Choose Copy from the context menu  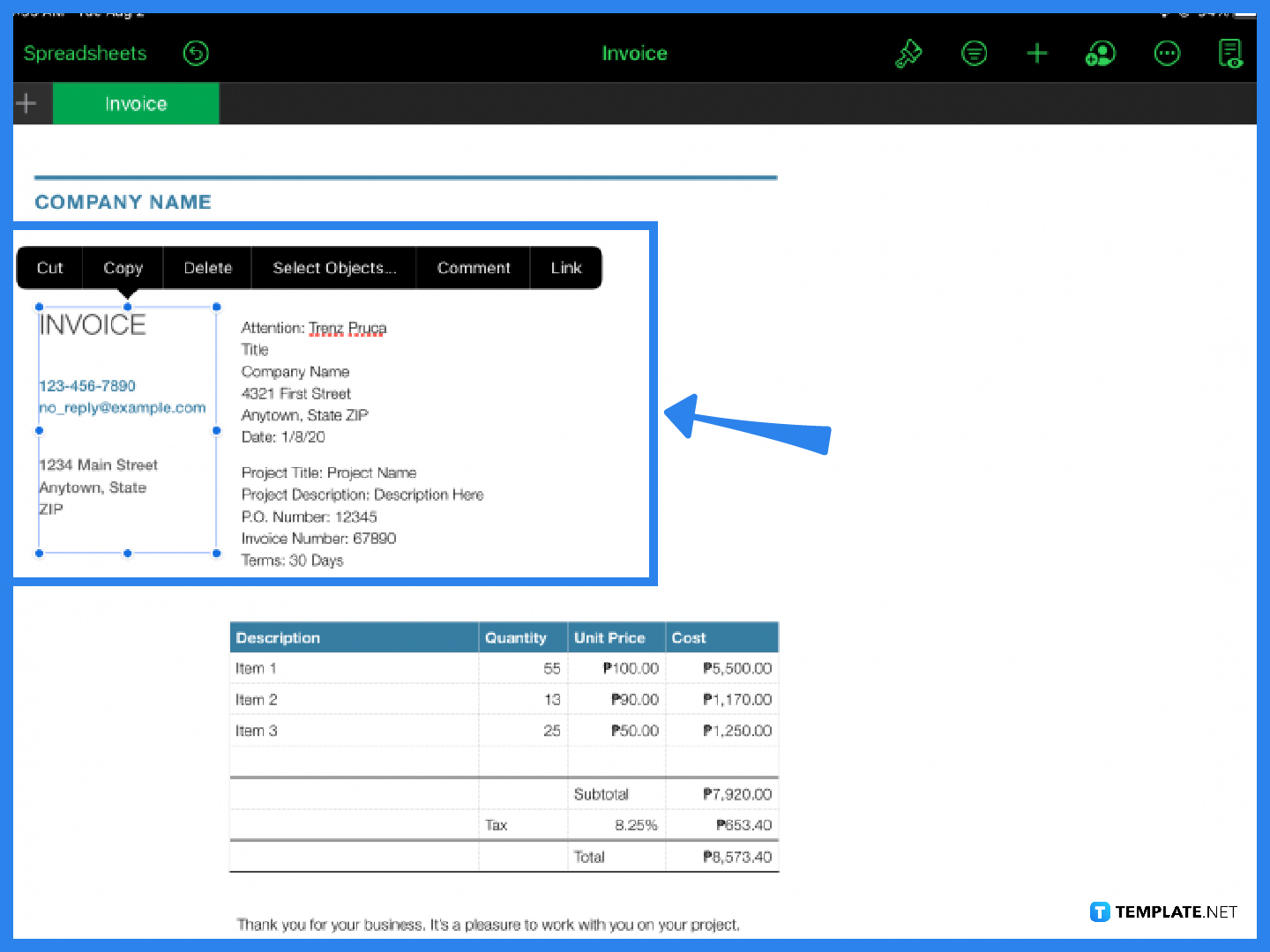click(122, 268)
